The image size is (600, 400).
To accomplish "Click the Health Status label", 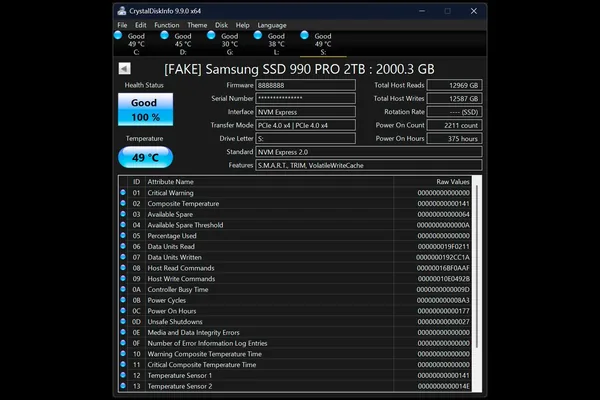I will pos(144,85).
